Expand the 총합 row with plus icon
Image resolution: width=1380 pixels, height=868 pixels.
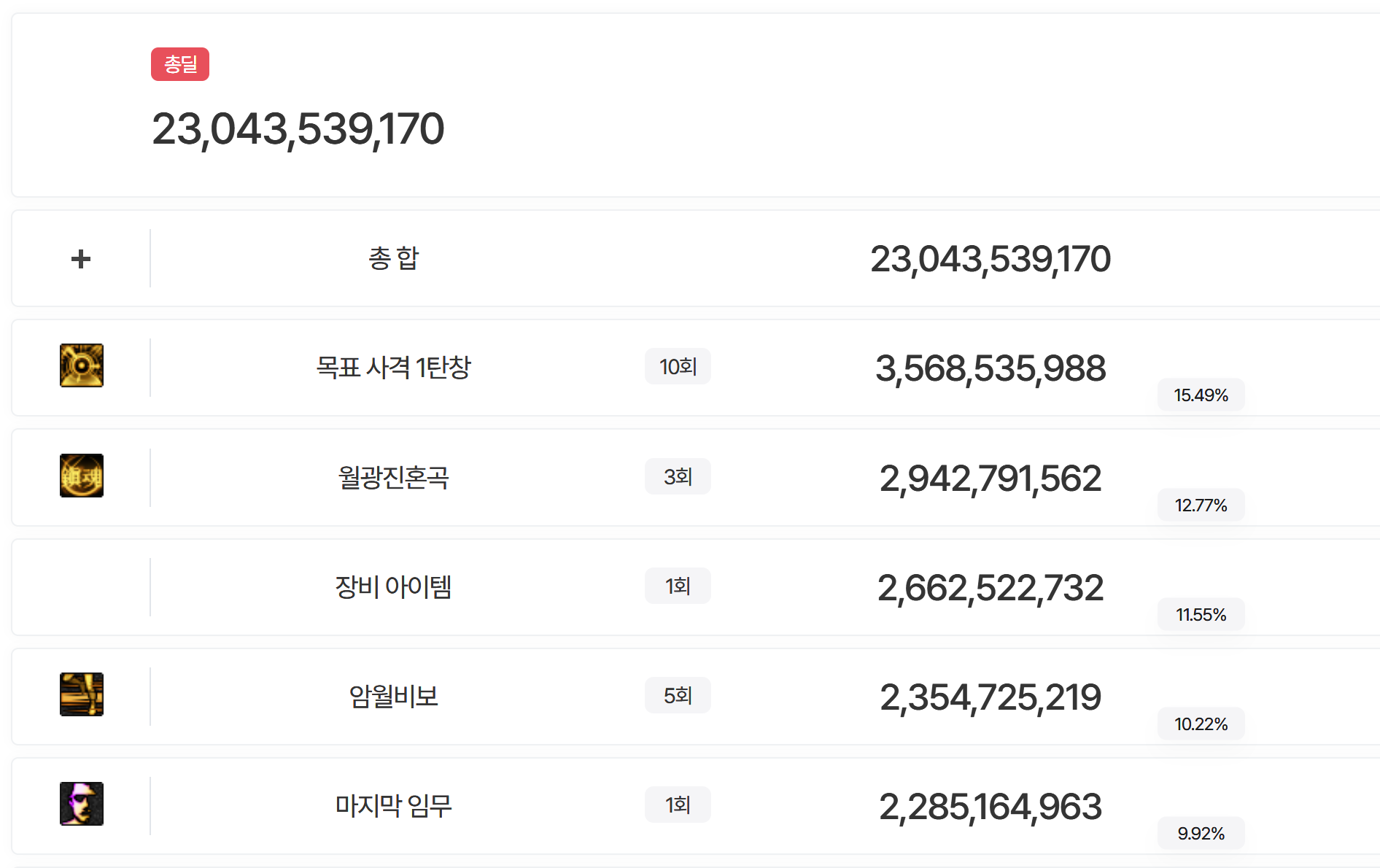point(81,259)
